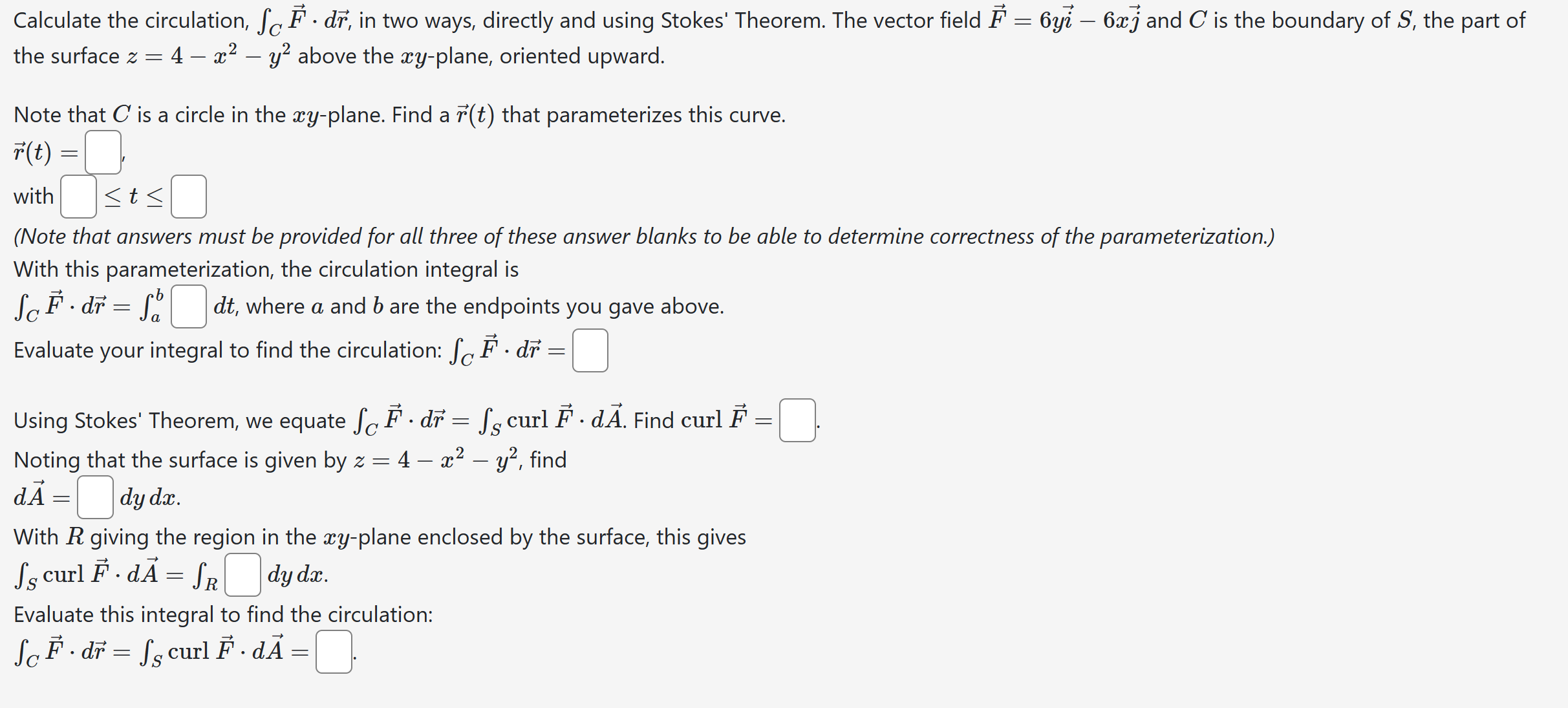
Task: Click the integrand box after the R integral
Action: [242, 575]
